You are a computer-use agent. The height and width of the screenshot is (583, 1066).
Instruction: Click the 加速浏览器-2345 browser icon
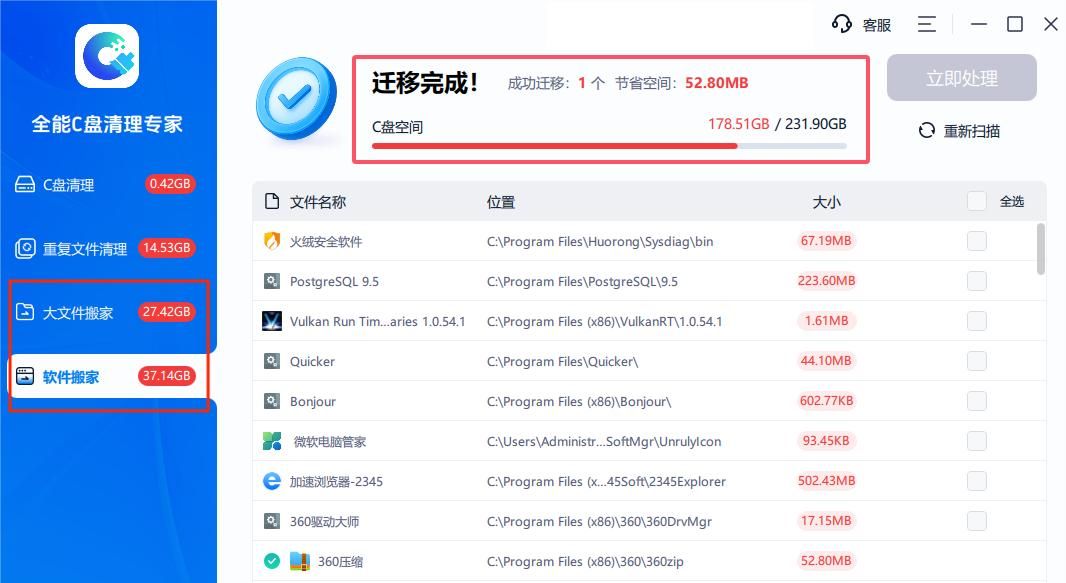pos(272,481)
